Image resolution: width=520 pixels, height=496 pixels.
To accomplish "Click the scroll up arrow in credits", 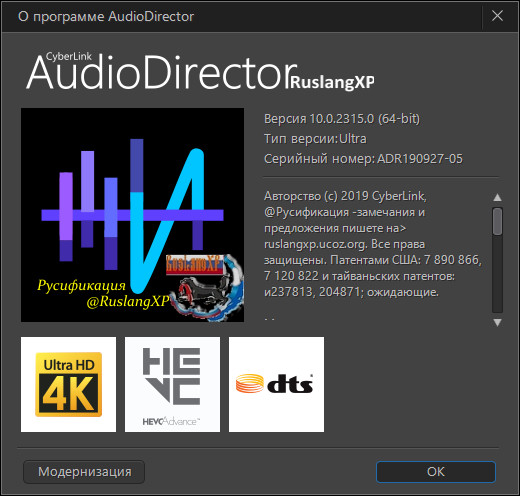I will pyautogui.click(x=497, y=197).
